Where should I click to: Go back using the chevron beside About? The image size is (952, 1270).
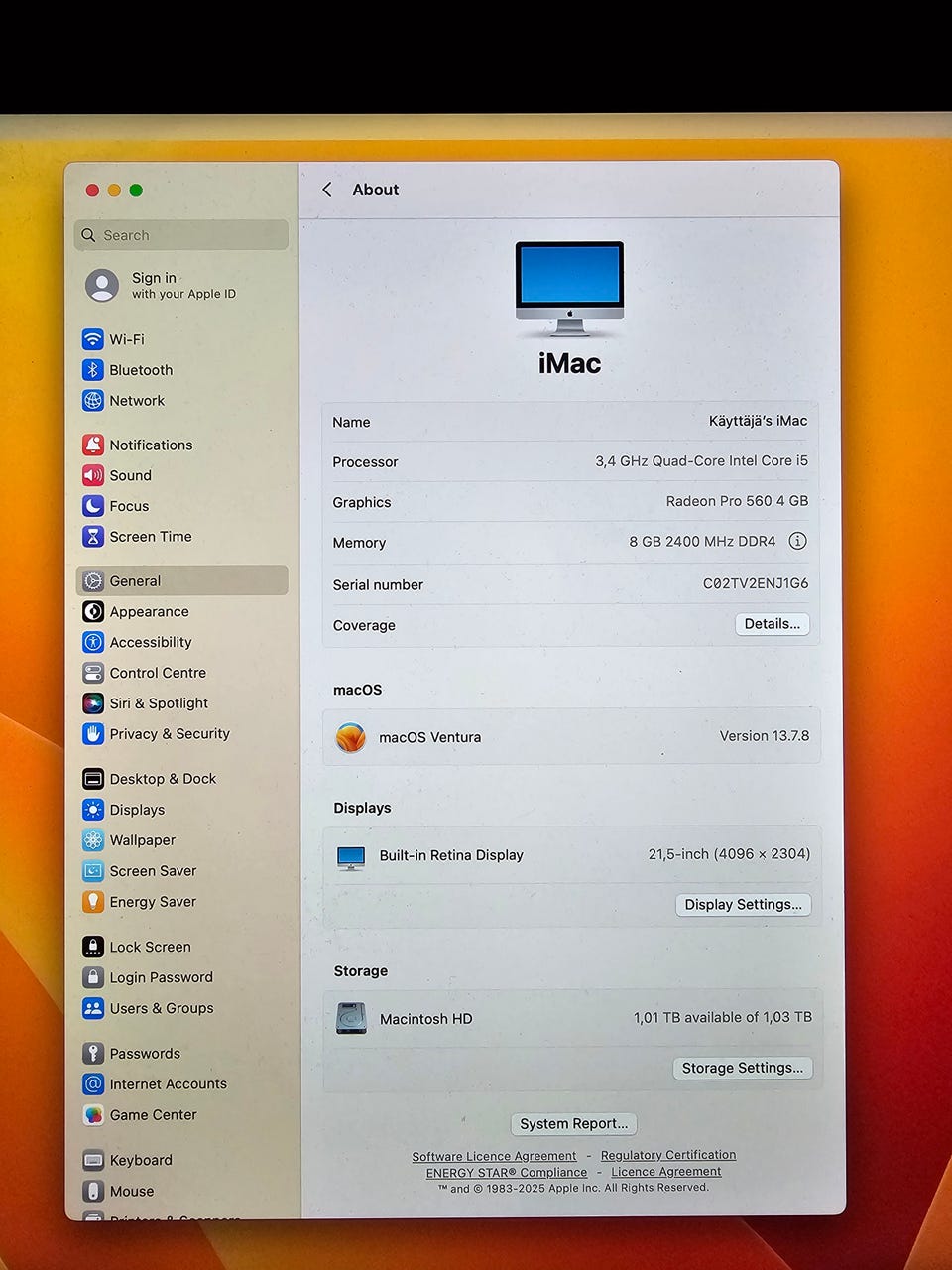click(x=327, y=190)
